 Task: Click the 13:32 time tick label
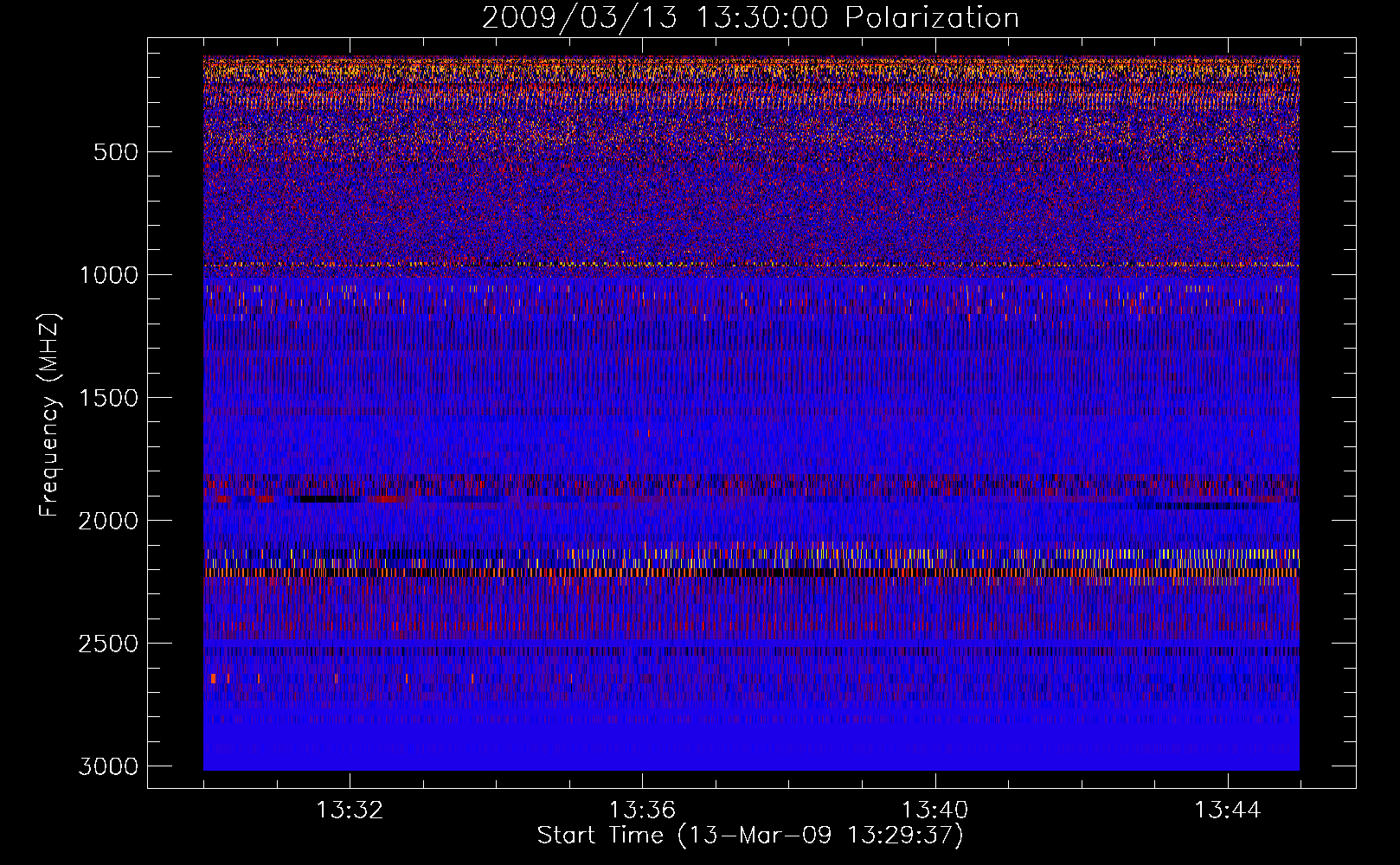click(x=350, y=811)
